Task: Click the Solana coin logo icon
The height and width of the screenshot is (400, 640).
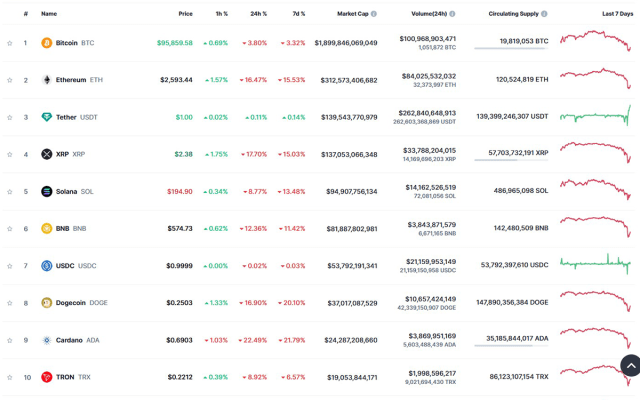Action: coord(46,191)
